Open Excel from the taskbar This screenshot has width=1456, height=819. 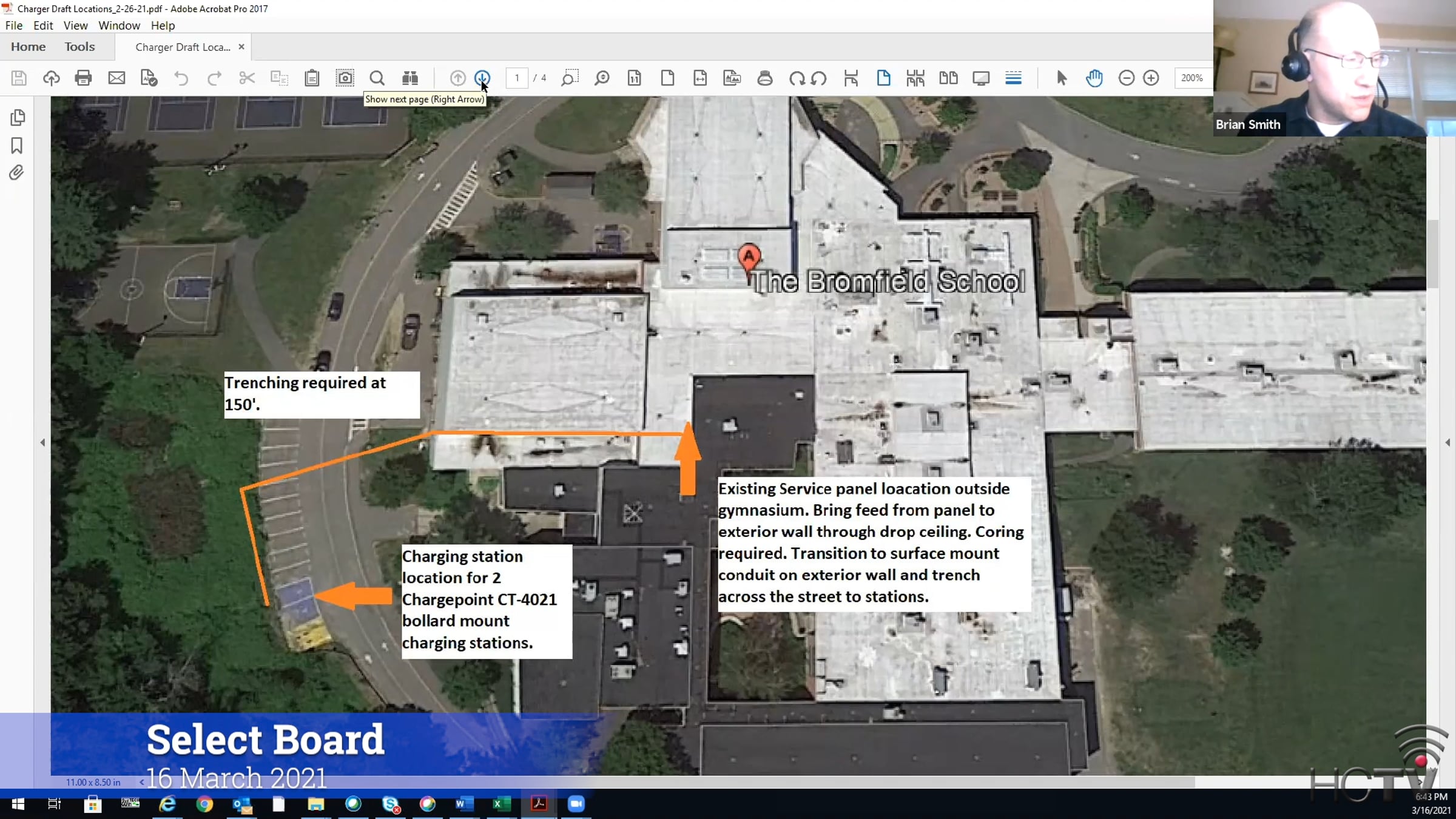coord(502,804)
